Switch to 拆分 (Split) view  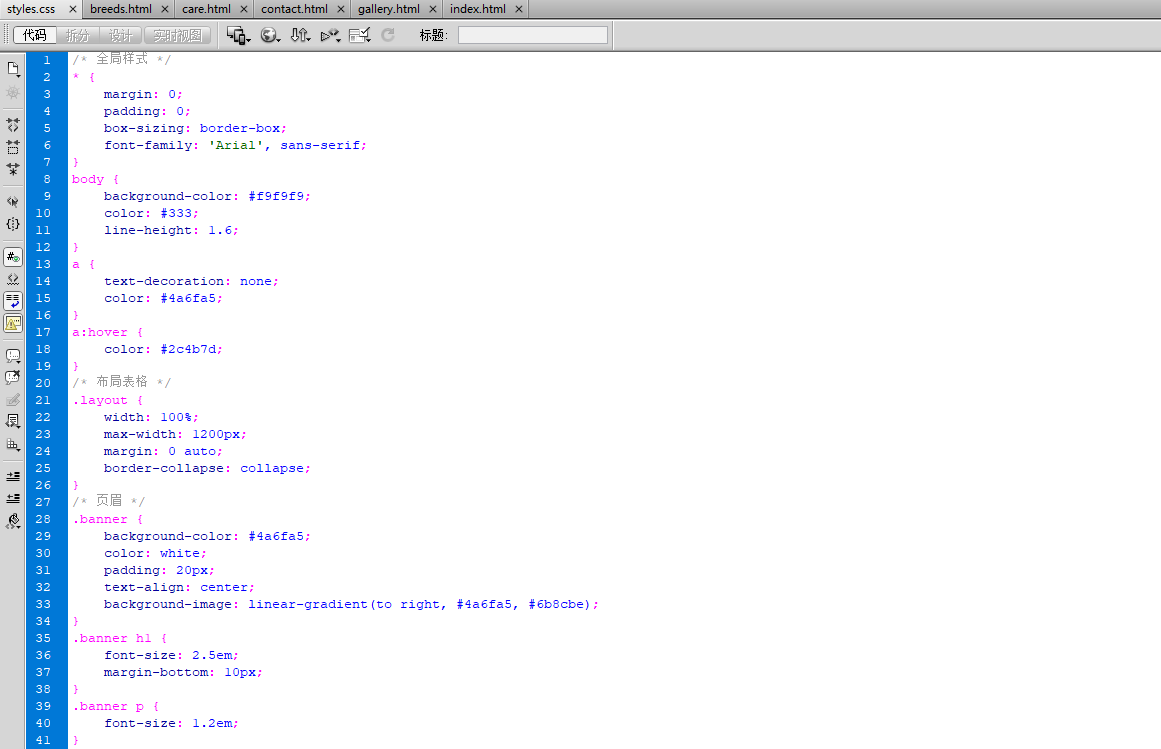pyautogui.click(x=78, y=35)
